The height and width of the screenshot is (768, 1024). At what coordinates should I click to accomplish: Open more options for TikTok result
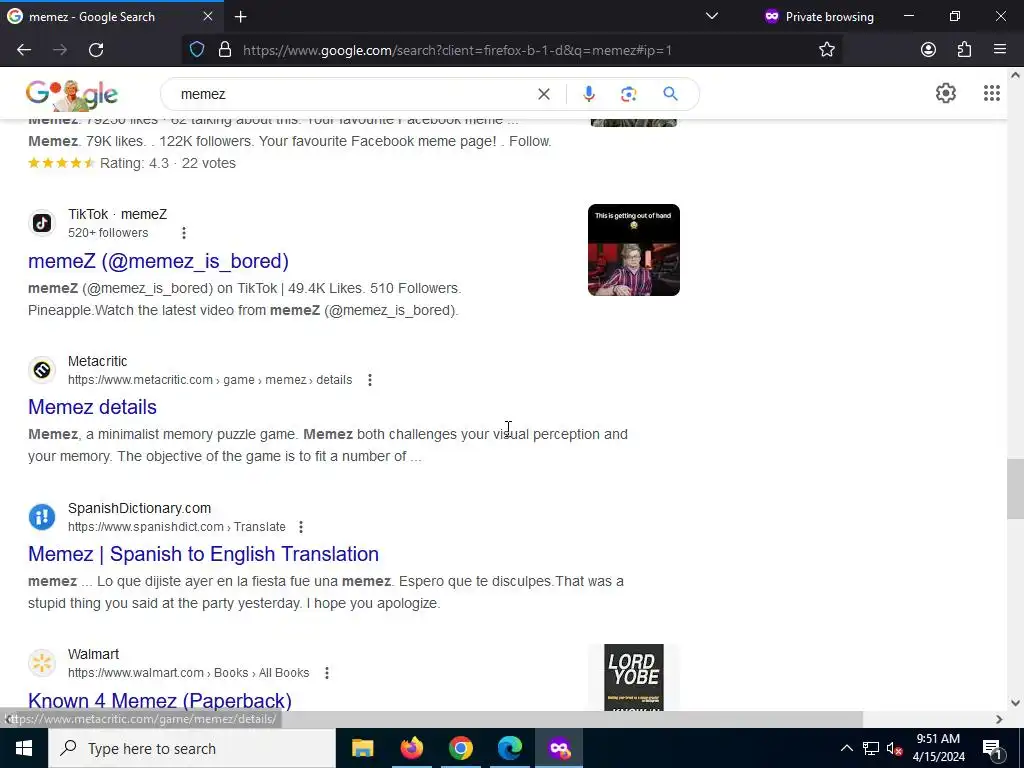(x=184, y=233)
